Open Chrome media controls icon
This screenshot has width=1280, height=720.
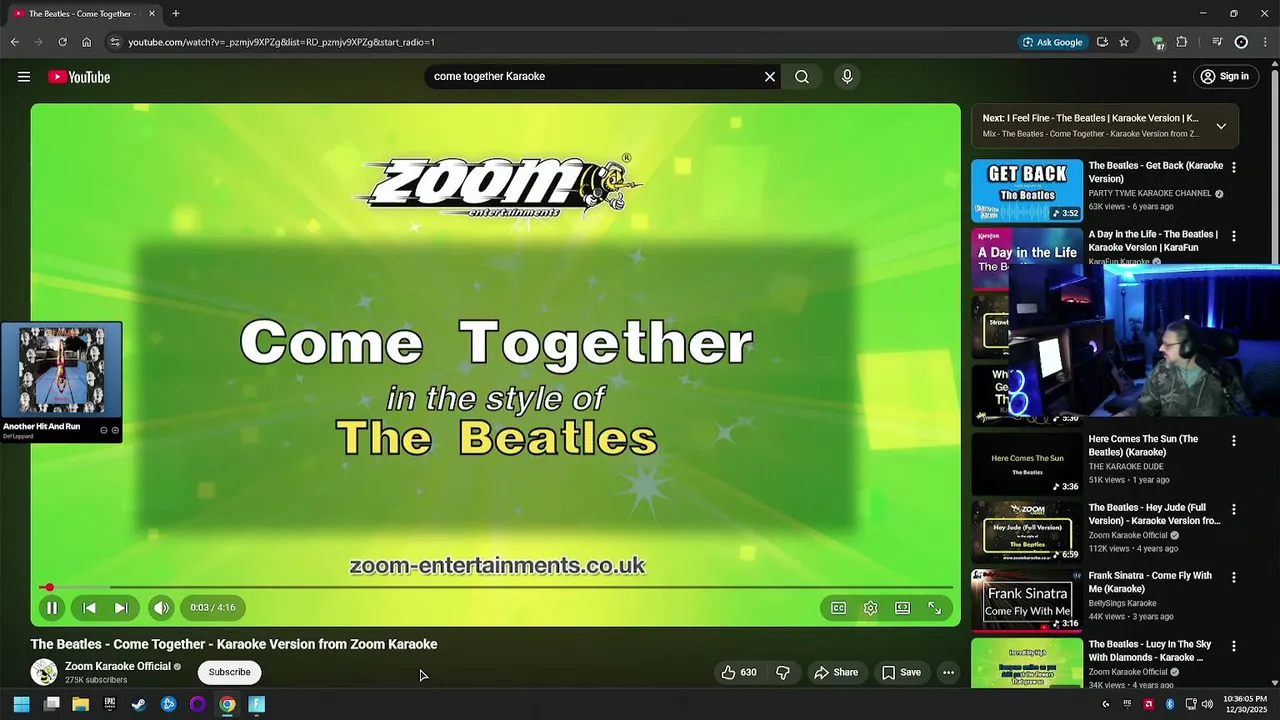(1217, 42)
